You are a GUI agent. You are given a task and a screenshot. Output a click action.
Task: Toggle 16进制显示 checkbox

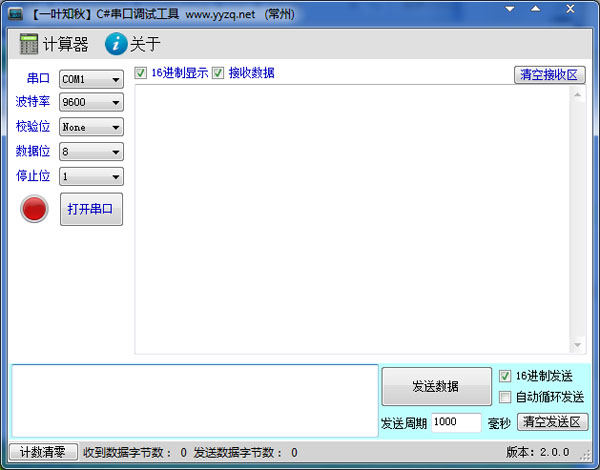140,73
